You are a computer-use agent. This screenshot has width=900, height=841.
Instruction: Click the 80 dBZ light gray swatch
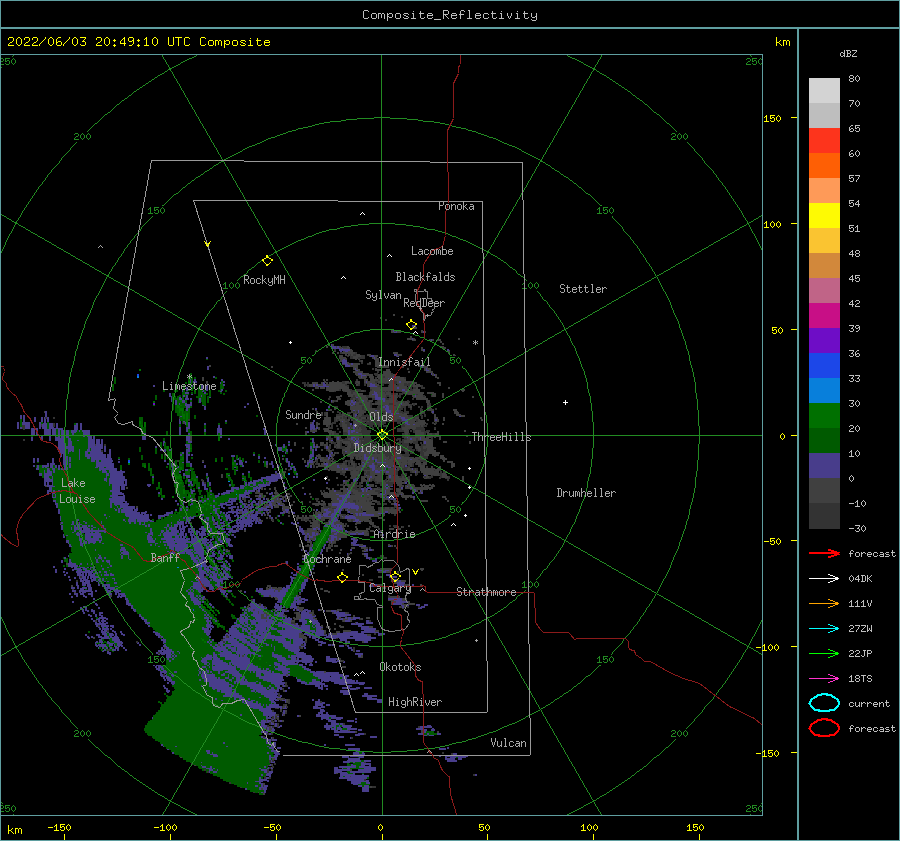point(824,91)
